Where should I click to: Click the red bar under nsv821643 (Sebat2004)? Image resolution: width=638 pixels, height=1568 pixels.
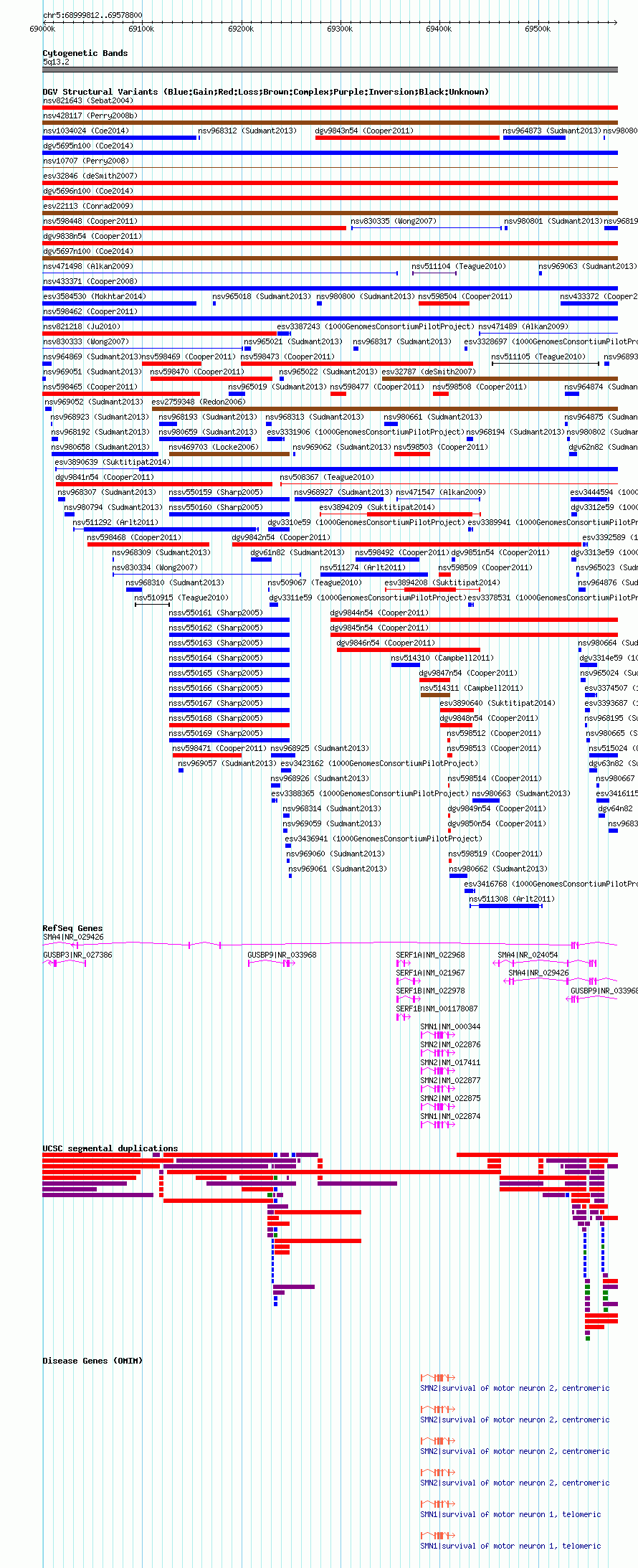(x=330, y=108)
